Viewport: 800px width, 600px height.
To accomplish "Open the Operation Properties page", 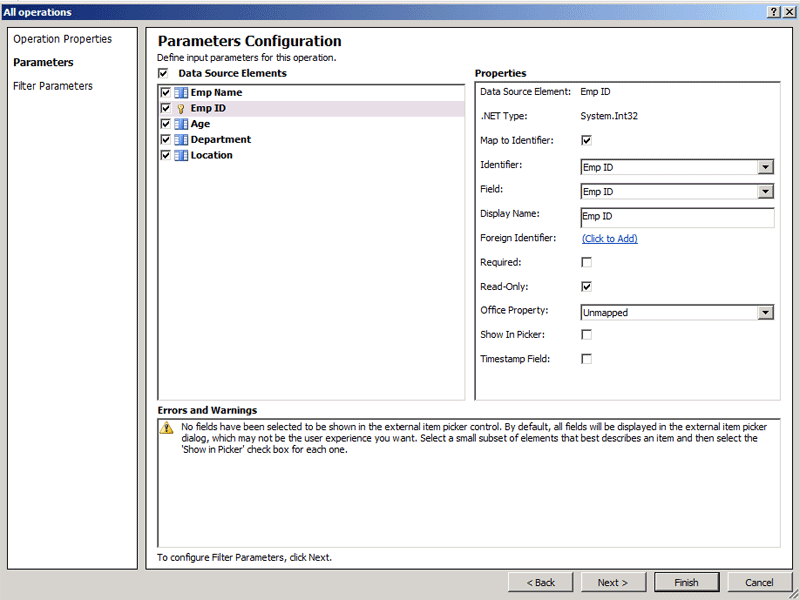I will (62, 39).
